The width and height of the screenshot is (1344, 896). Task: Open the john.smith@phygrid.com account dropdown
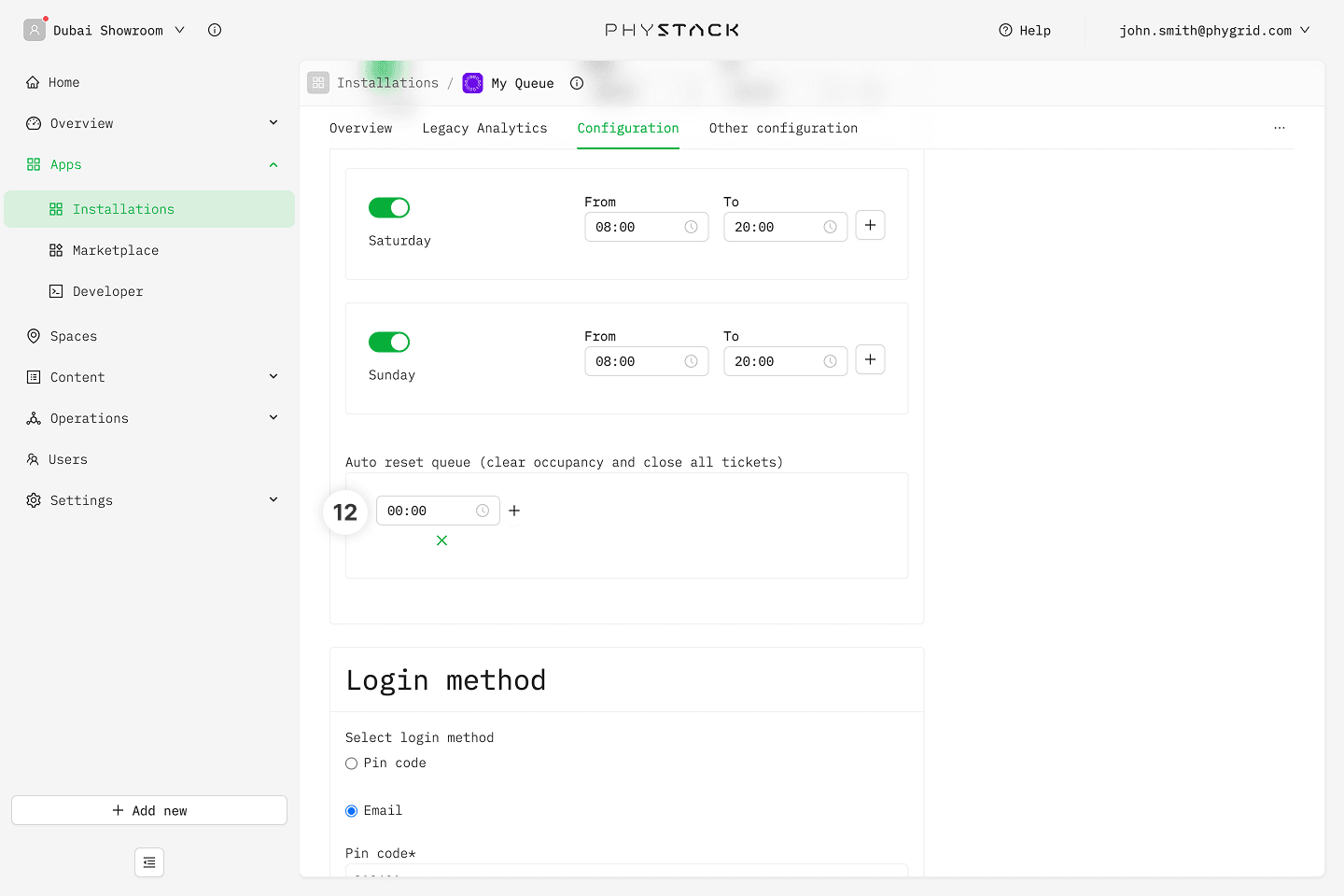[1214, 31]
